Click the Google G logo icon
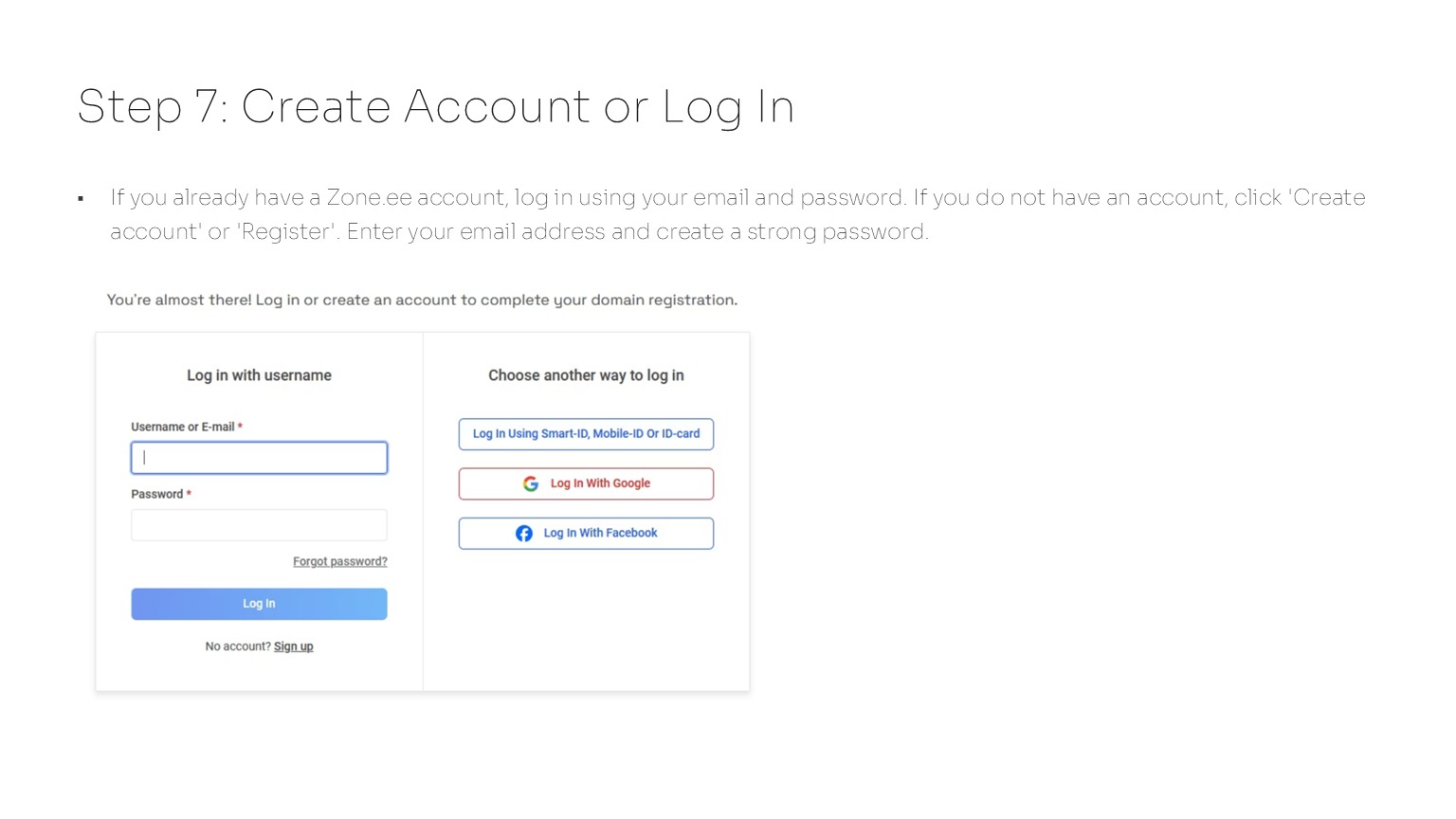Image resolution: width=1456 pixels, height=819 pixels. click(531, 483)
